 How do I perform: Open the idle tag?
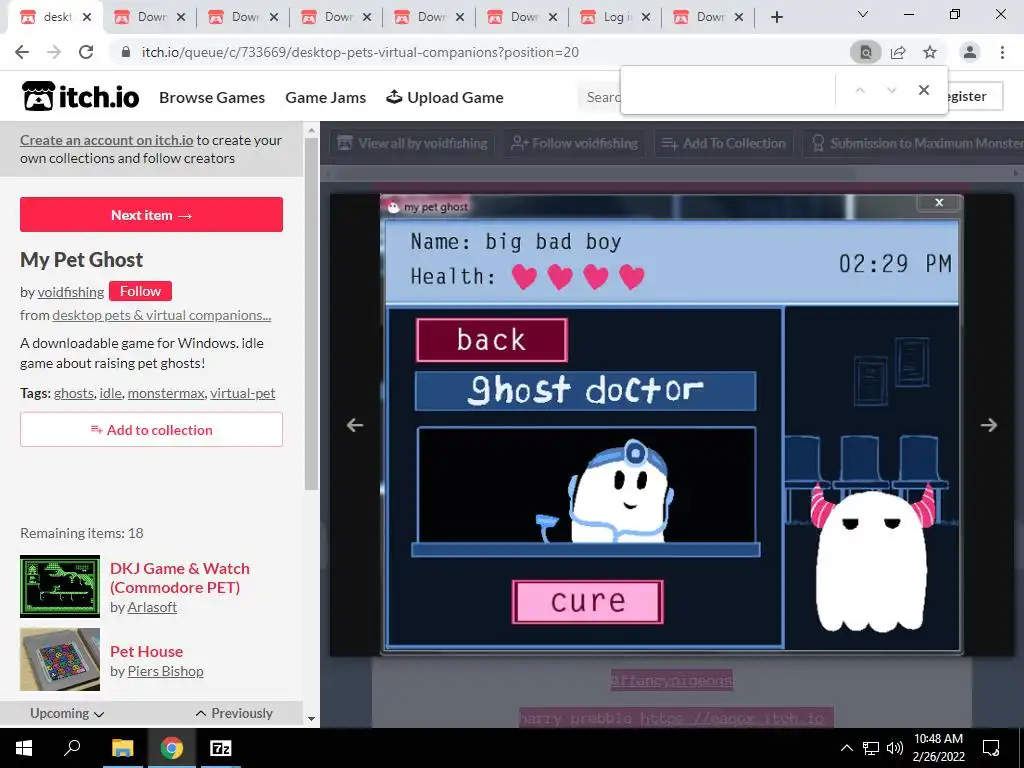click(110, 393)
